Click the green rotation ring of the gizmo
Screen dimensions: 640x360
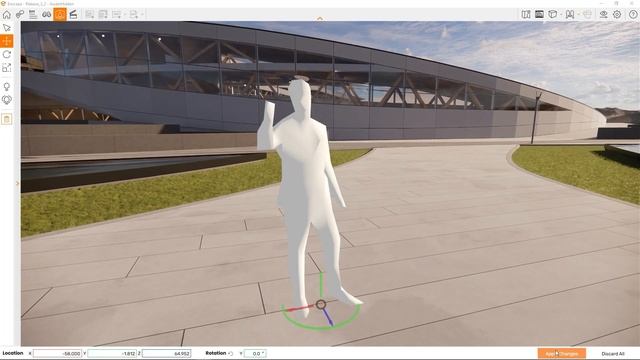[x=321, y=327]
